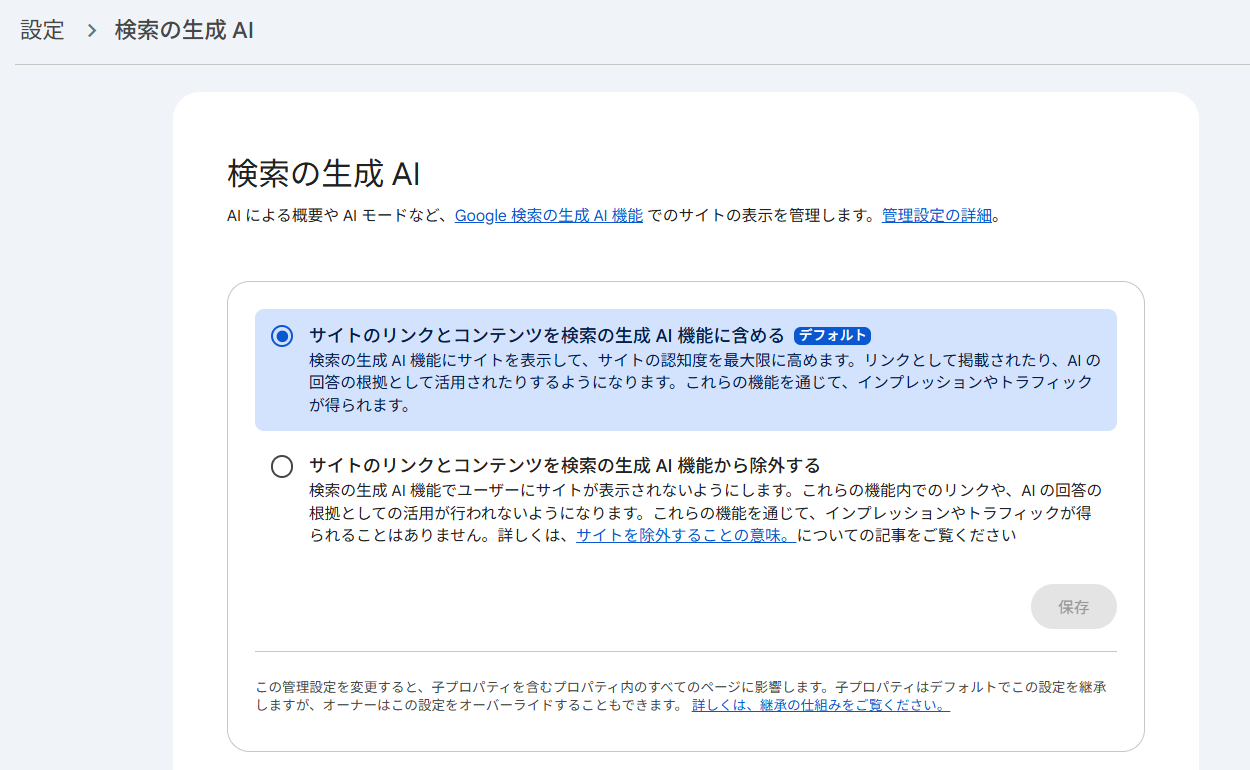Go to the 設定 breadcrumb
Viewport: 1250px width, 770px height.
pos(42,30)
